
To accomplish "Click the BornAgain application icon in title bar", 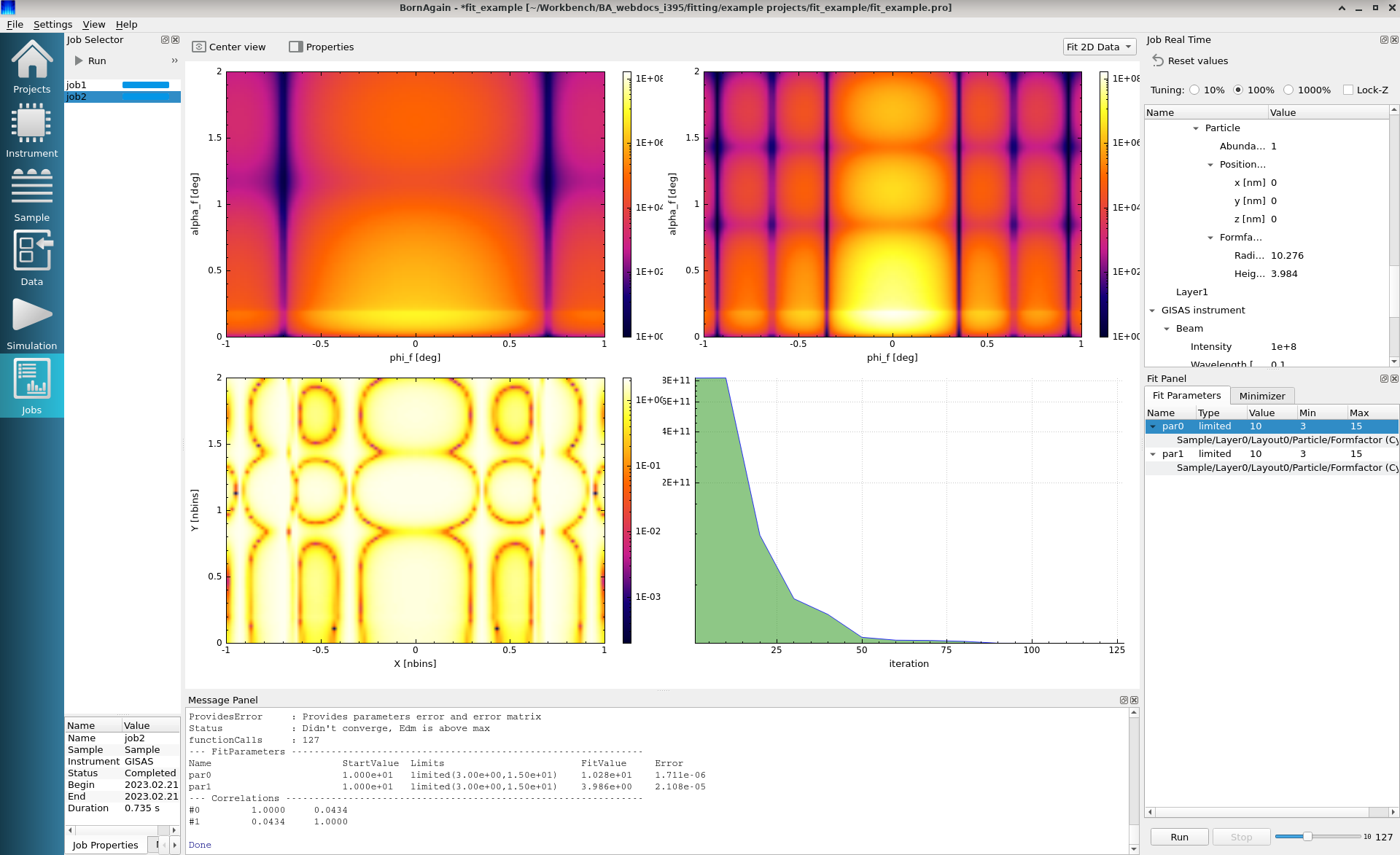I will pyautogui.click(x=8, y=8).
